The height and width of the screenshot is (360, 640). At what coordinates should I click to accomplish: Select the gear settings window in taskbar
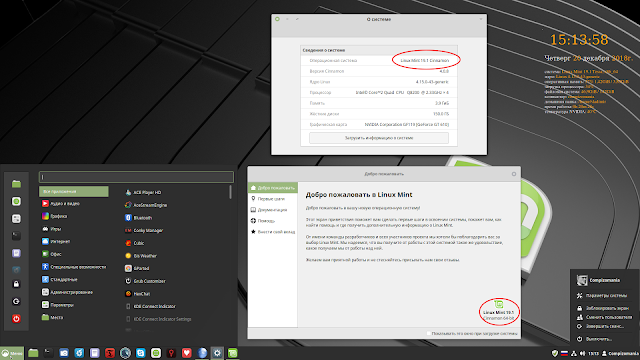[x=217, y=353]
